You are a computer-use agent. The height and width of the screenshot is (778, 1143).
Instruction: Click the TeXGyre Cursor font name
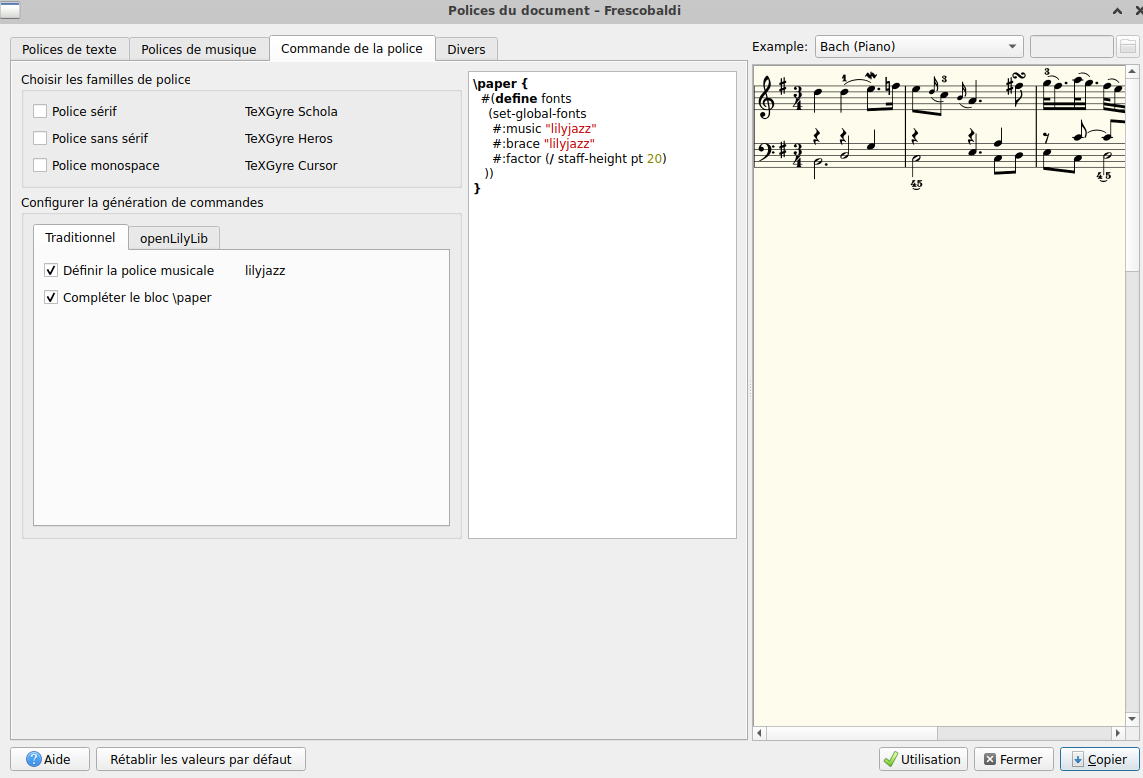[291, 166]
